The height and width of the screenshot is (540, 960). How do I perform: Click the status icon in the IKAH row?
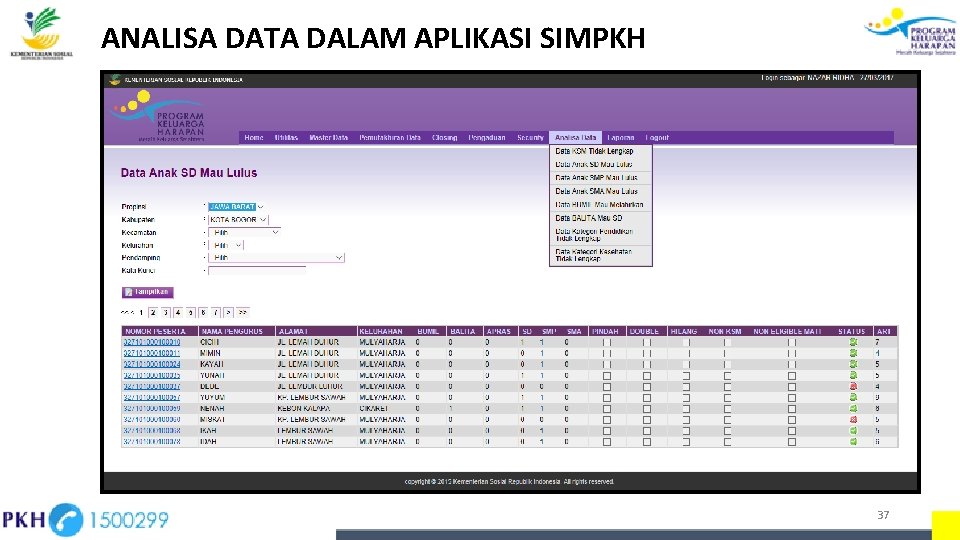(853, 430)
